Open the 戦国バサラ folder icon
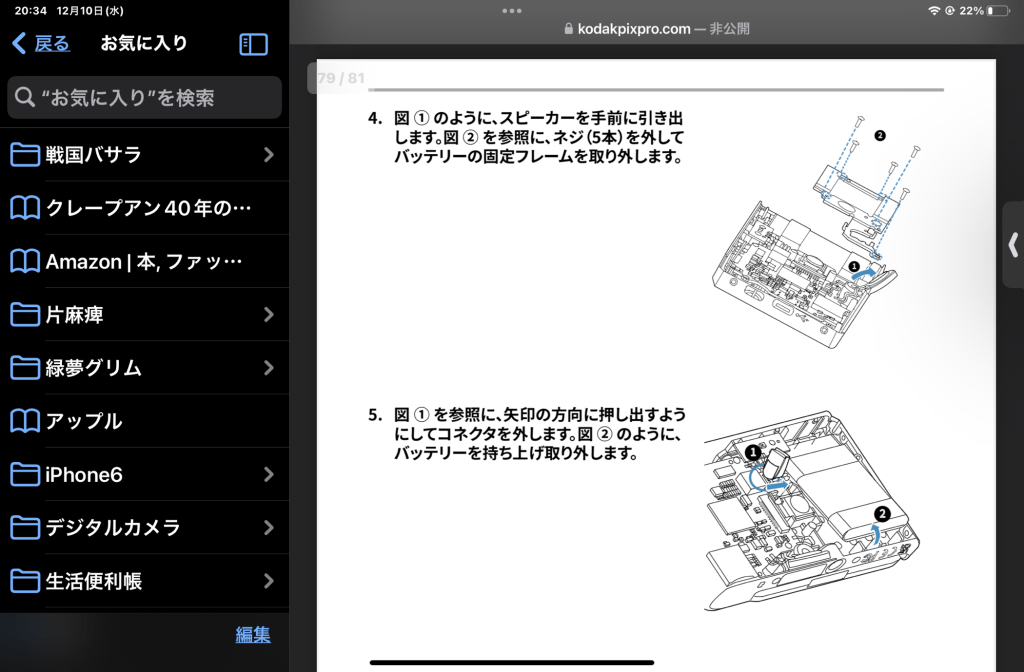The width and height of the screenshot is (1024, 672). tap(24, 155)
